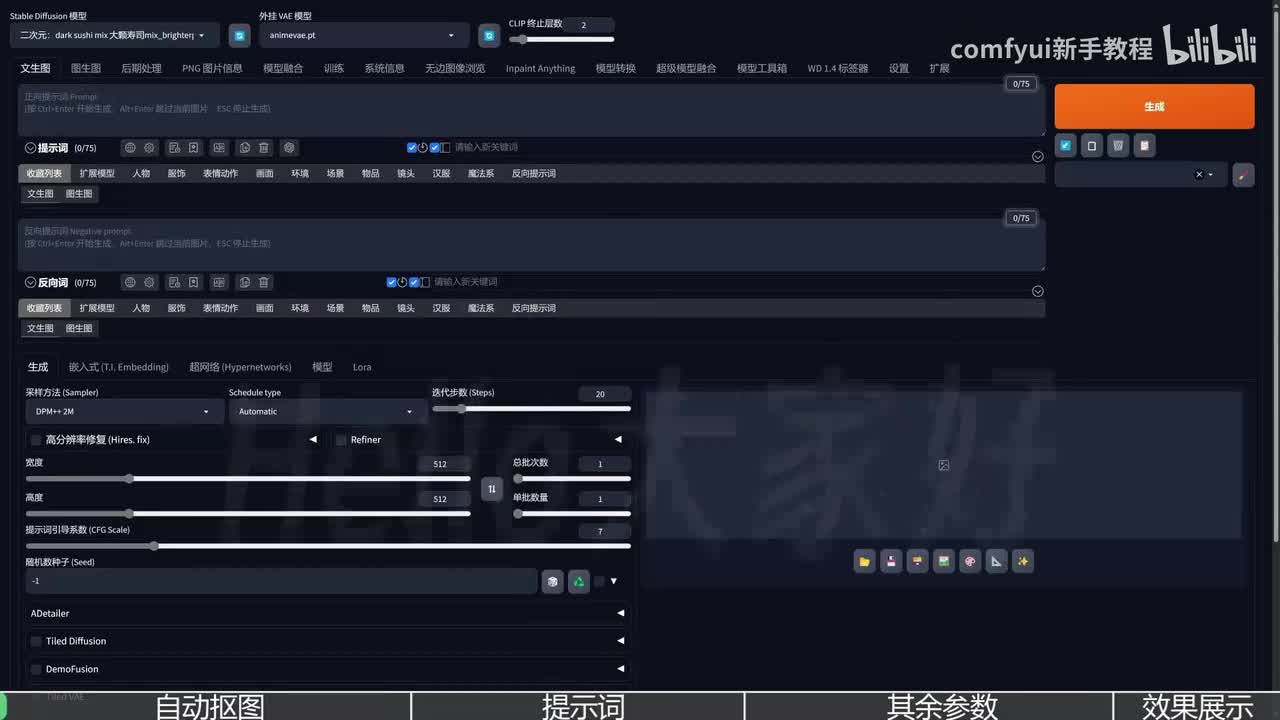Send image to img2img via picture icon
This screenshot has height=720, width=1280.
[x=943, y=561]
